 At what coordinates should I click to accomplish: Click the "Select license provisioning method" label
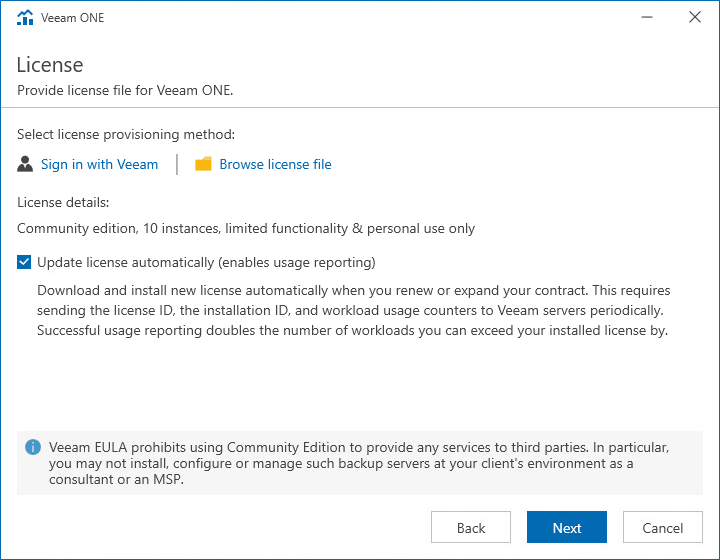(x=126, y=134)
